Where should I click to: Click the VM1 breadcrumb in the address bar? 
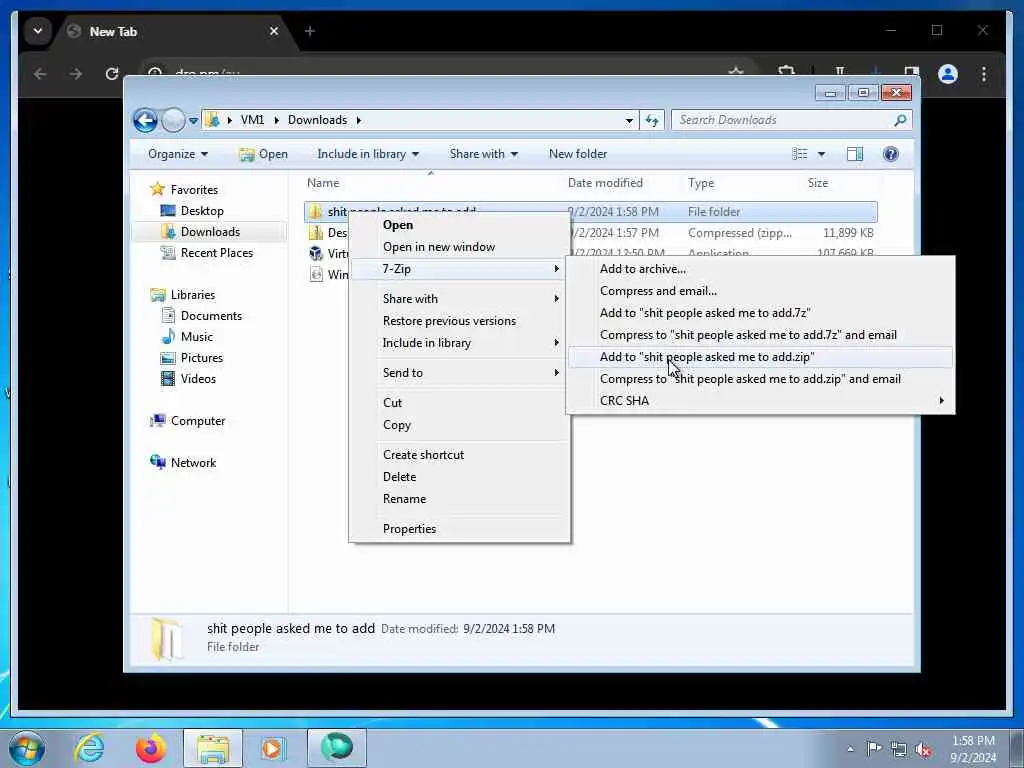coord(252,120)
